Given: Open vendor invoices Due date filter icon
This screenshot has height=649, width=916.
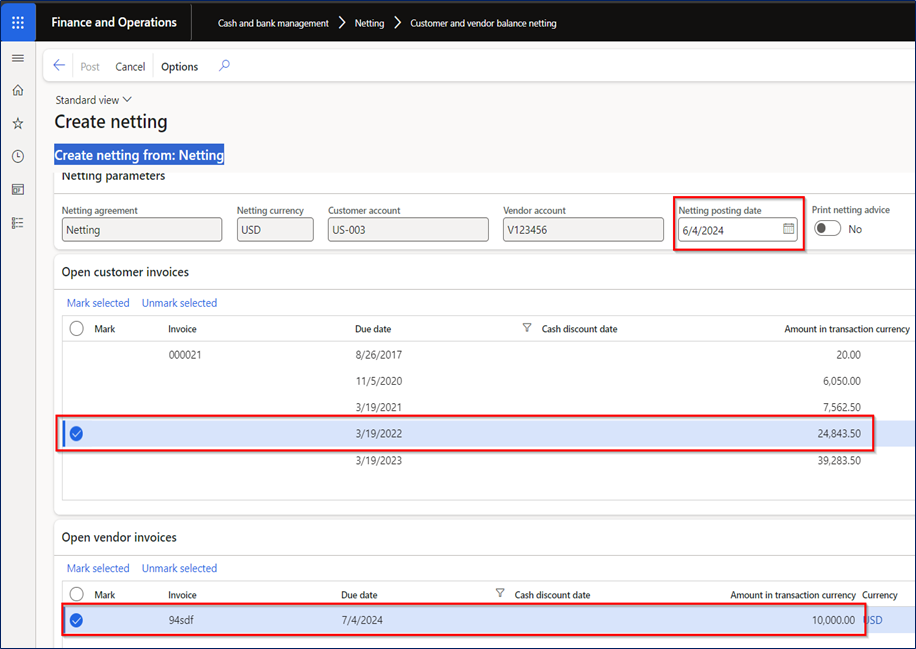Looking at the screenshot, I should click(500, 593).
